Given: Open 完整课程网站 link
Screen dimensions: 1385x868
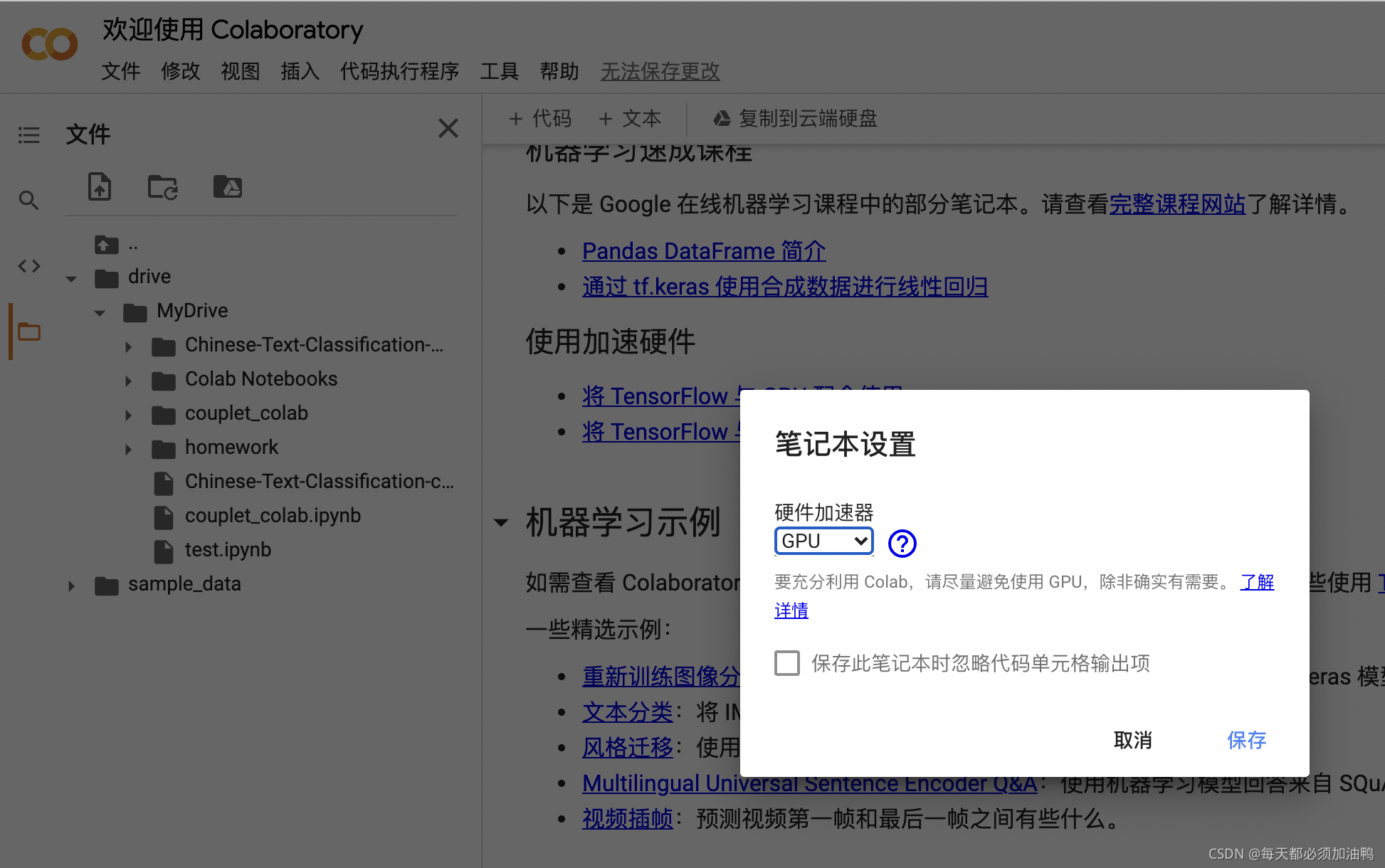Looking at the screenshot, I should pos(1178,205).
